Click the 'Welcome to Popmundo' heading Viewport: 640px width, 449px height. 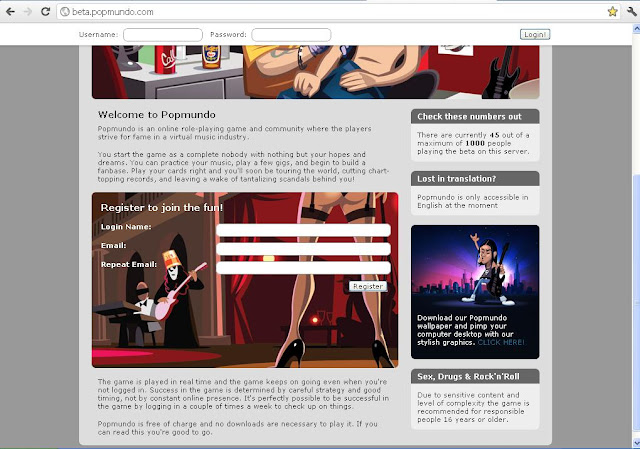click(157, 115)
